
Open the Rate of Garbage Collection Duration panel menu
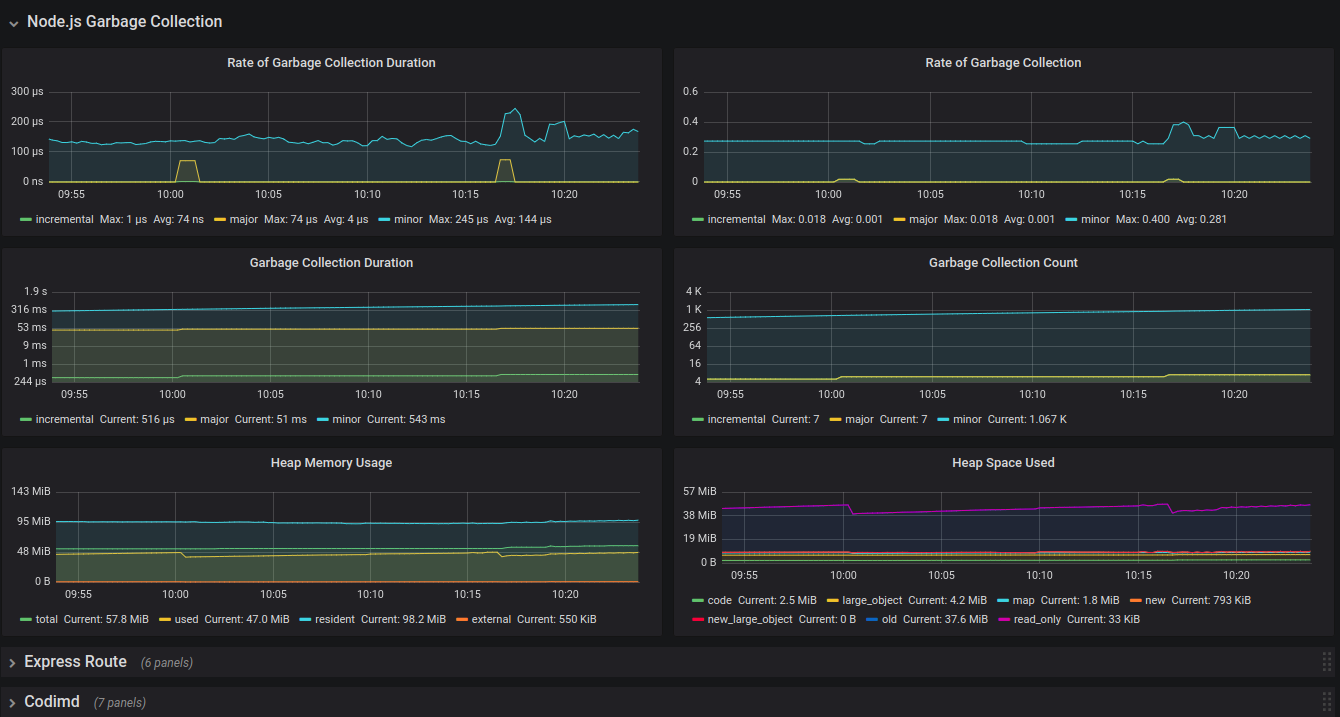pos(331,63)
